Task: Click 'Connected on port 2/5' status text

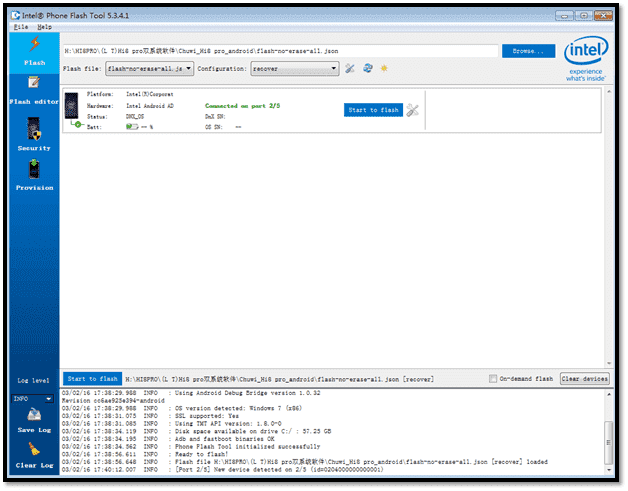Action: 243,106
